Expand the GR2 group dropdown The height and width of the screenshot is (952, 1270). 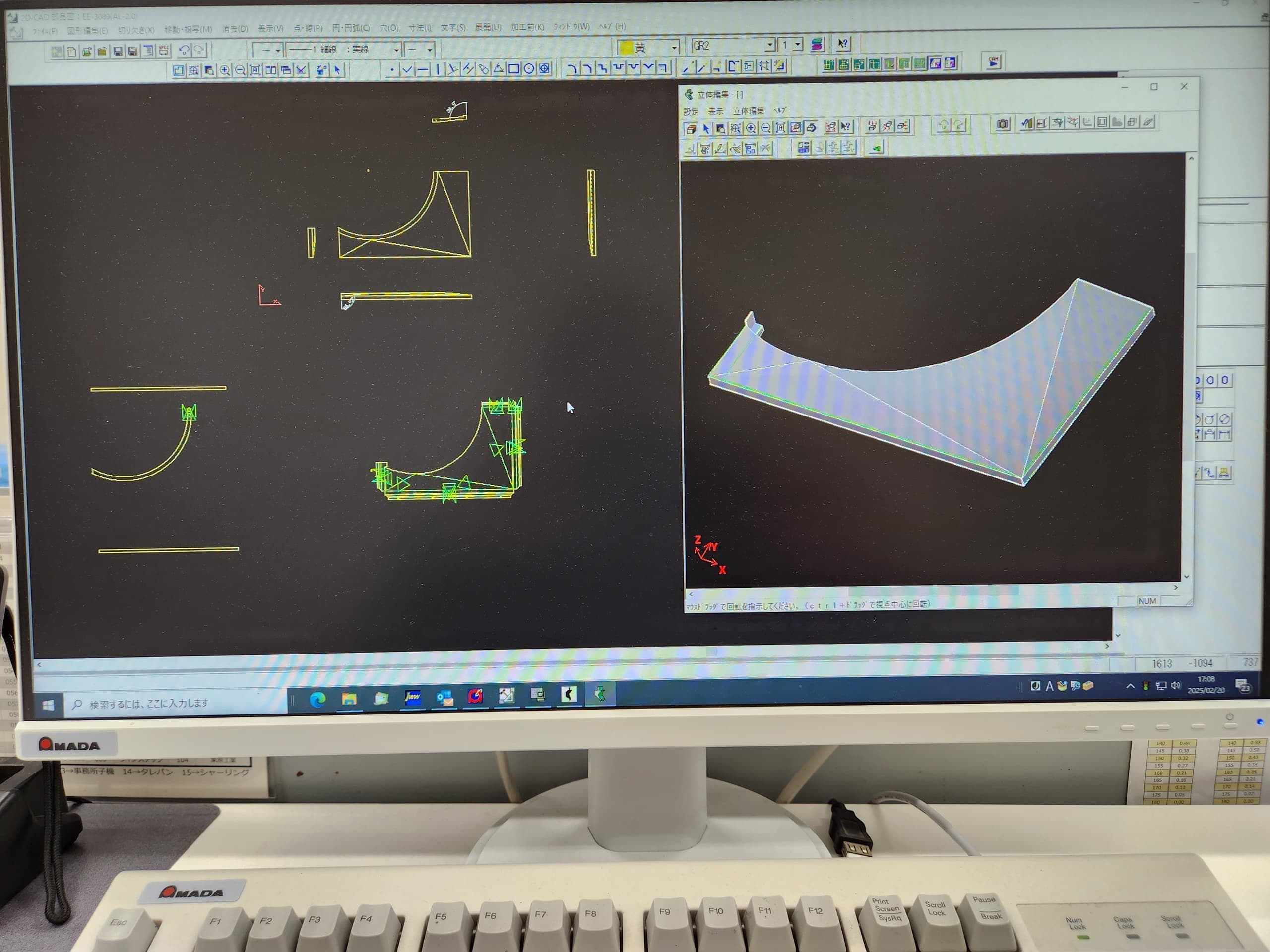click(770, 45)
